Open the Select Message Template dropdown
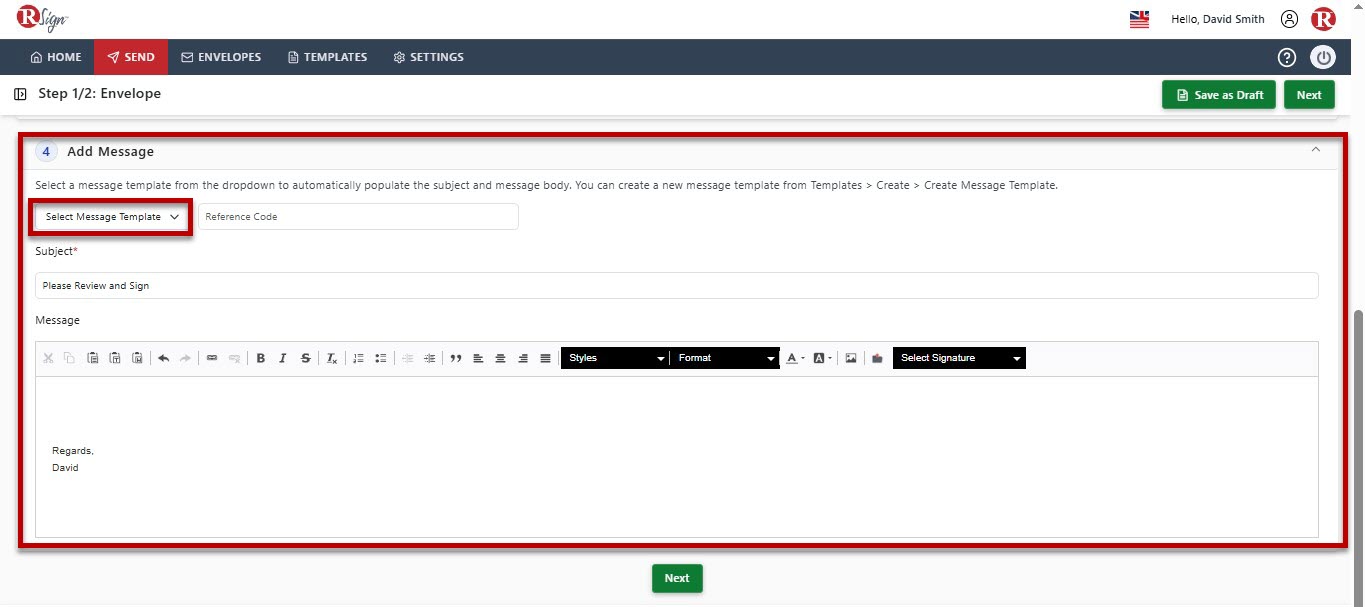The image size is (1365, 607). 111,217
